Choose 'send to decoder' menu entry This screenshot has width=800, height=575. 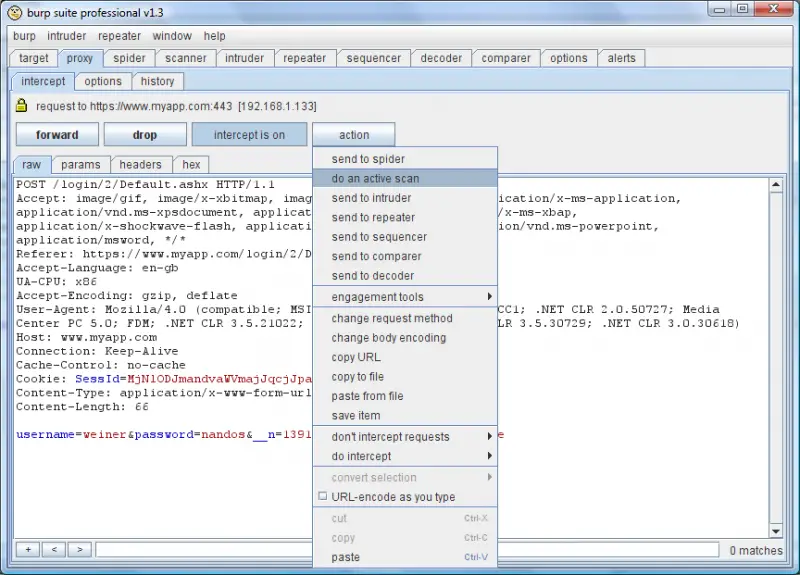tap(405, 275)
